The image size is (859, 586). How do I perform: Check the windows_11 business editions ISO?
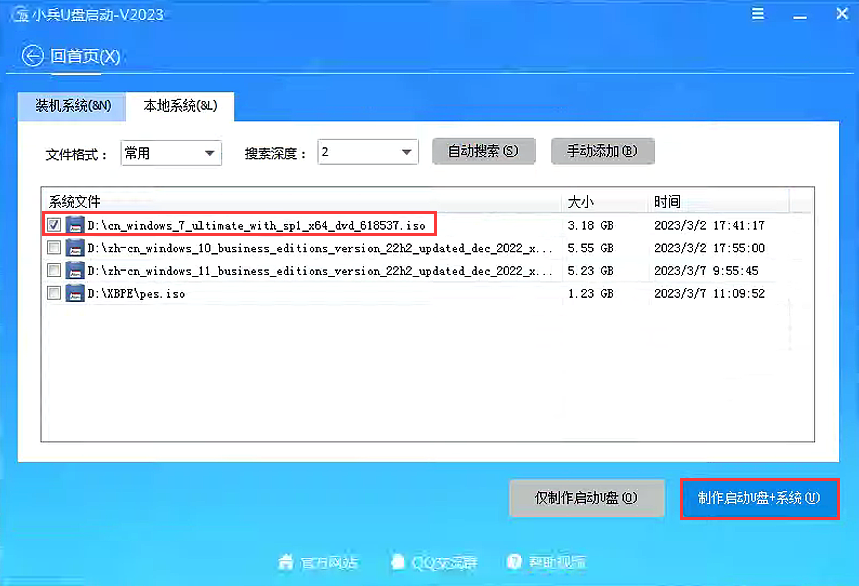[55, 271]
